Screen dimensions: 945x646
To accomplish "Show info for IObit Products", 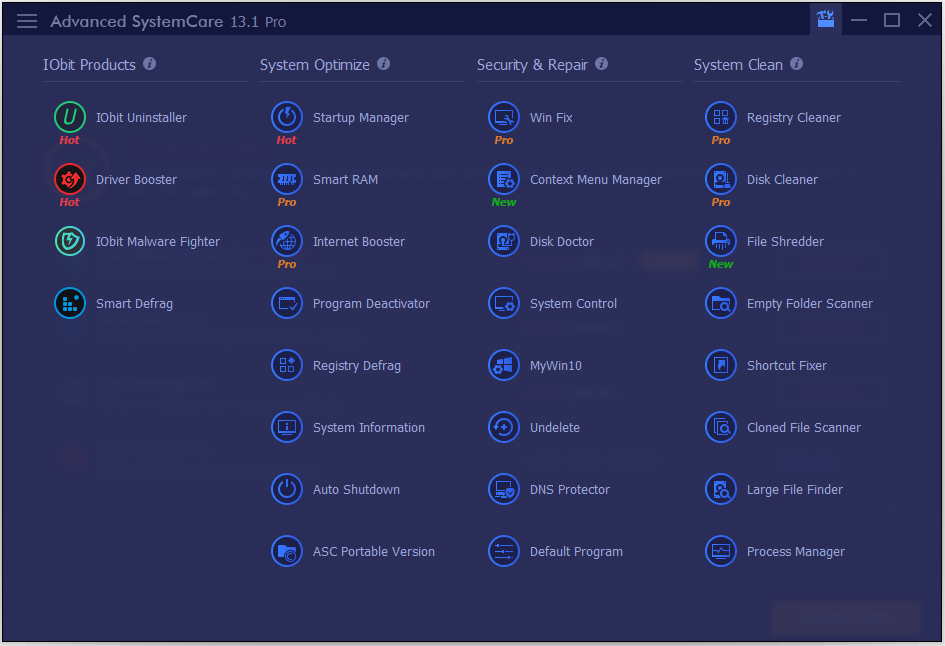I will tap(149, 64).
